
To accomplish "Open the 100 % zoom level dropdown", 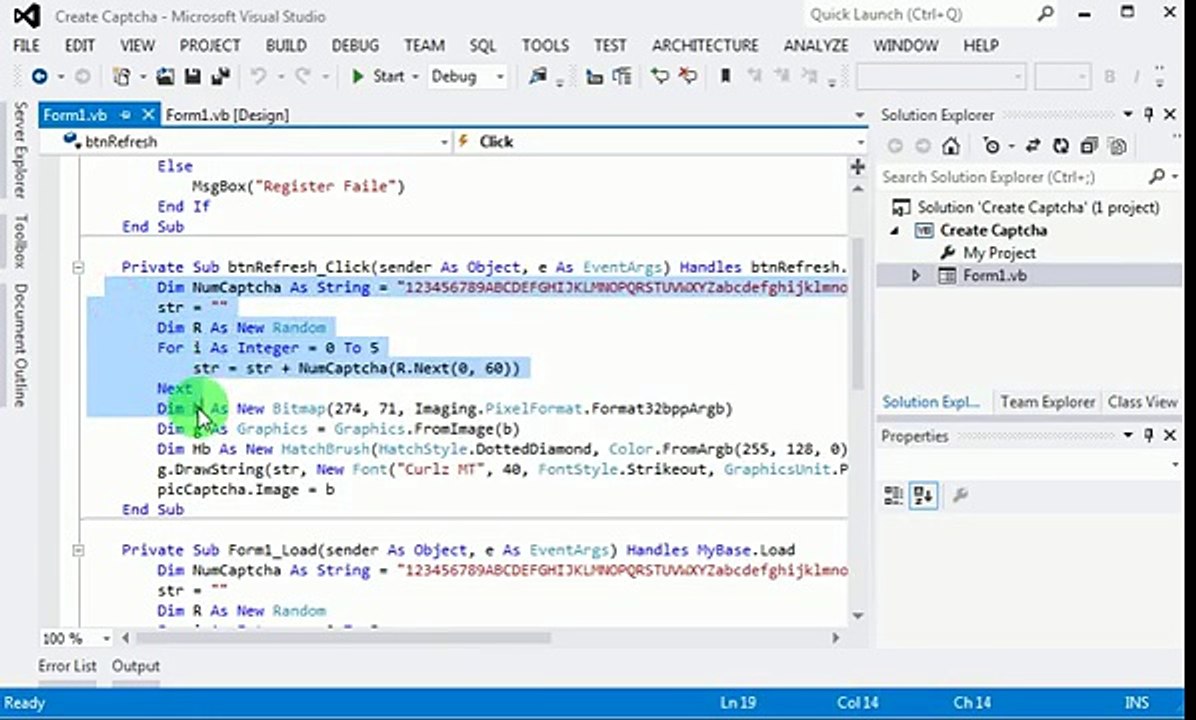I will click(x=106, y=638).
